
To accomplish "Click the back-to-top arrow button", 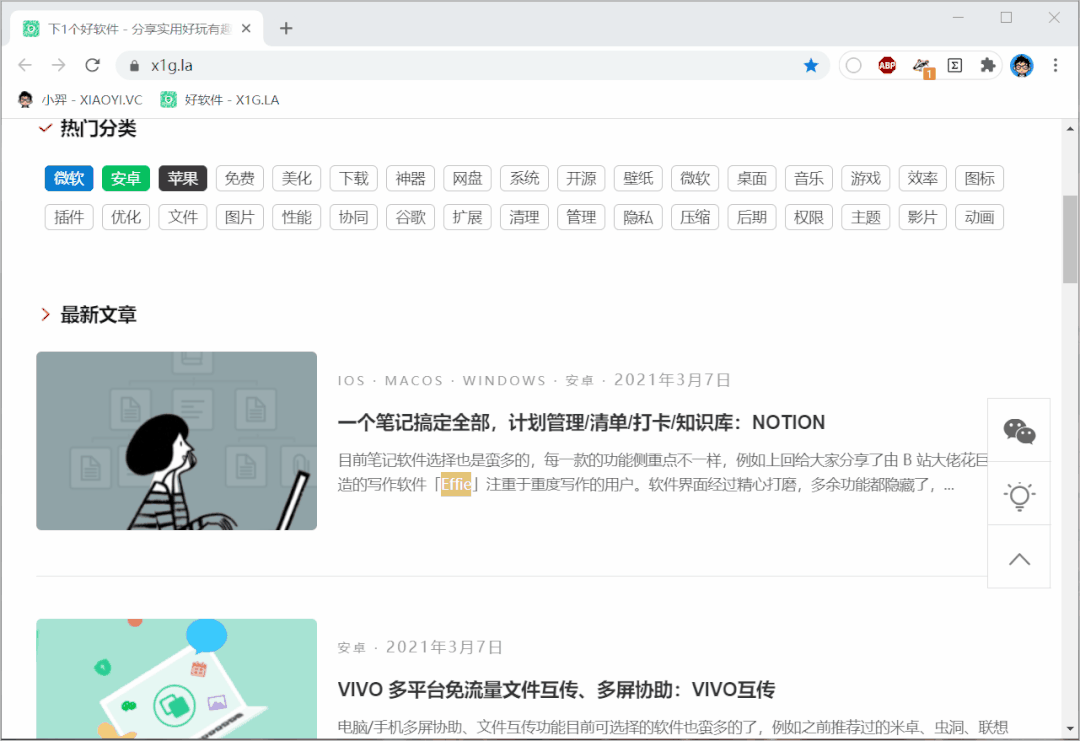I will point(1019,557).
